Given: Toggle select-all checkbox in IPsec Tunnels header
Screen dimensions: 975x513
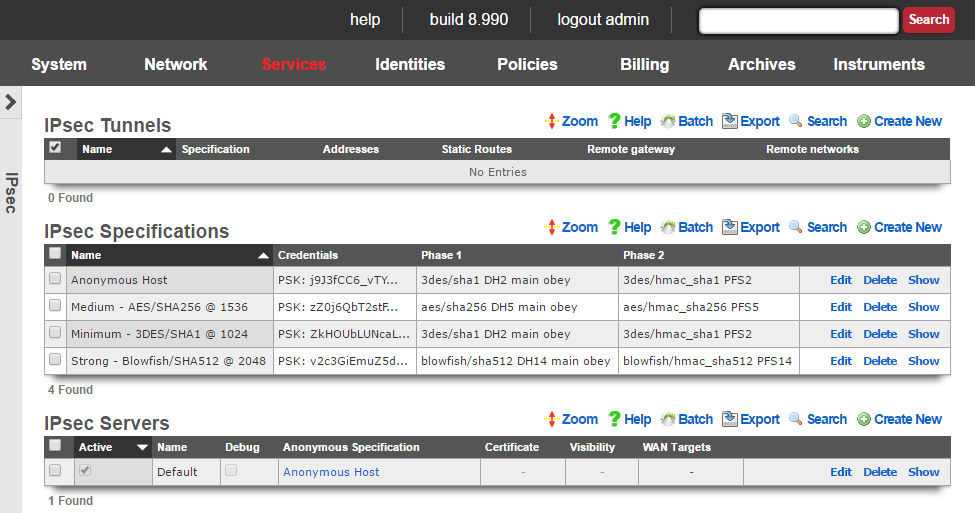Looking at the screenshot, I should pos(55,148).
